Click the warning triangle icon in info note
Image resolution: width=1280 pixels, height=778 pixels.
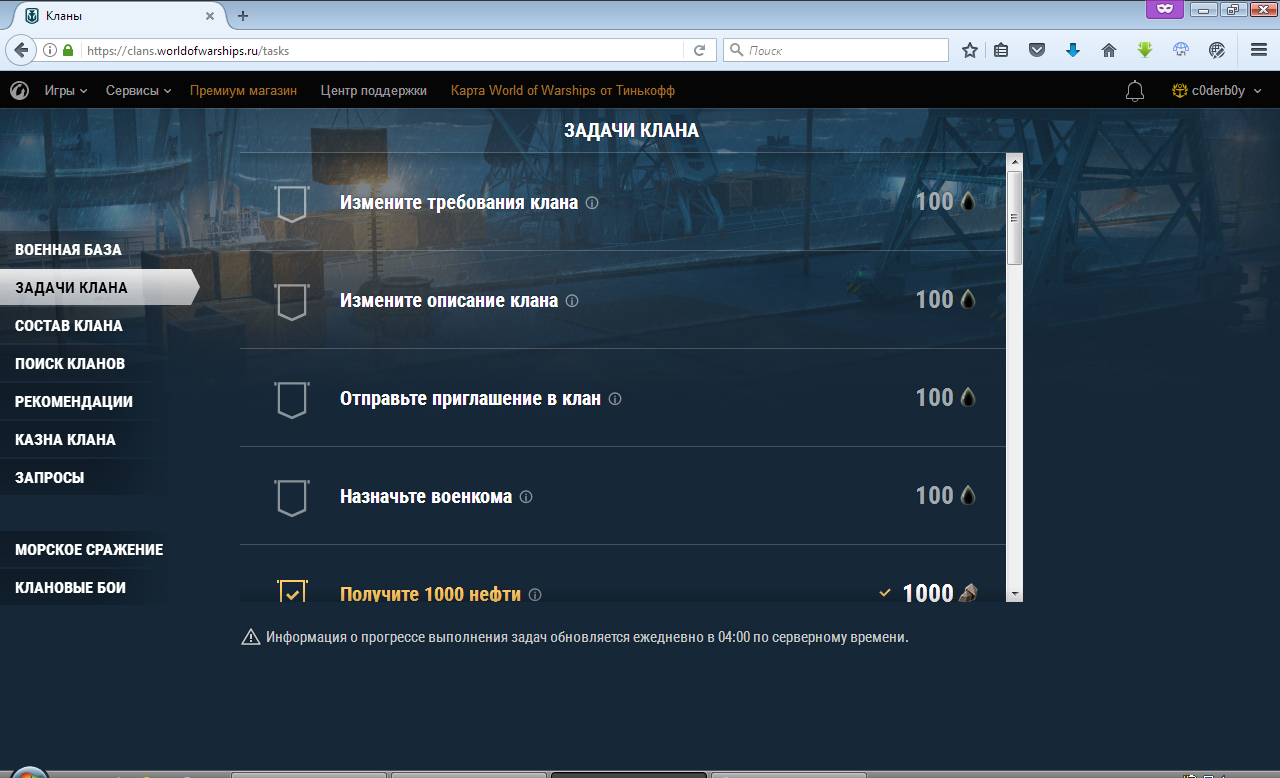tap(251, 637)
